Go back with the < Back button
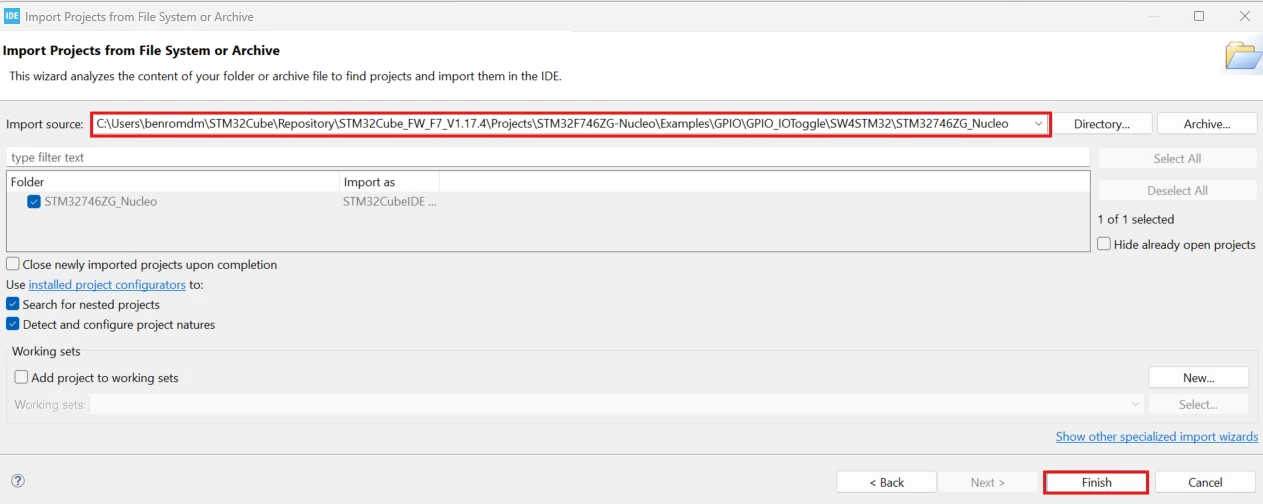This screenshot has width=1263, height=504. [x=886, y=482]
